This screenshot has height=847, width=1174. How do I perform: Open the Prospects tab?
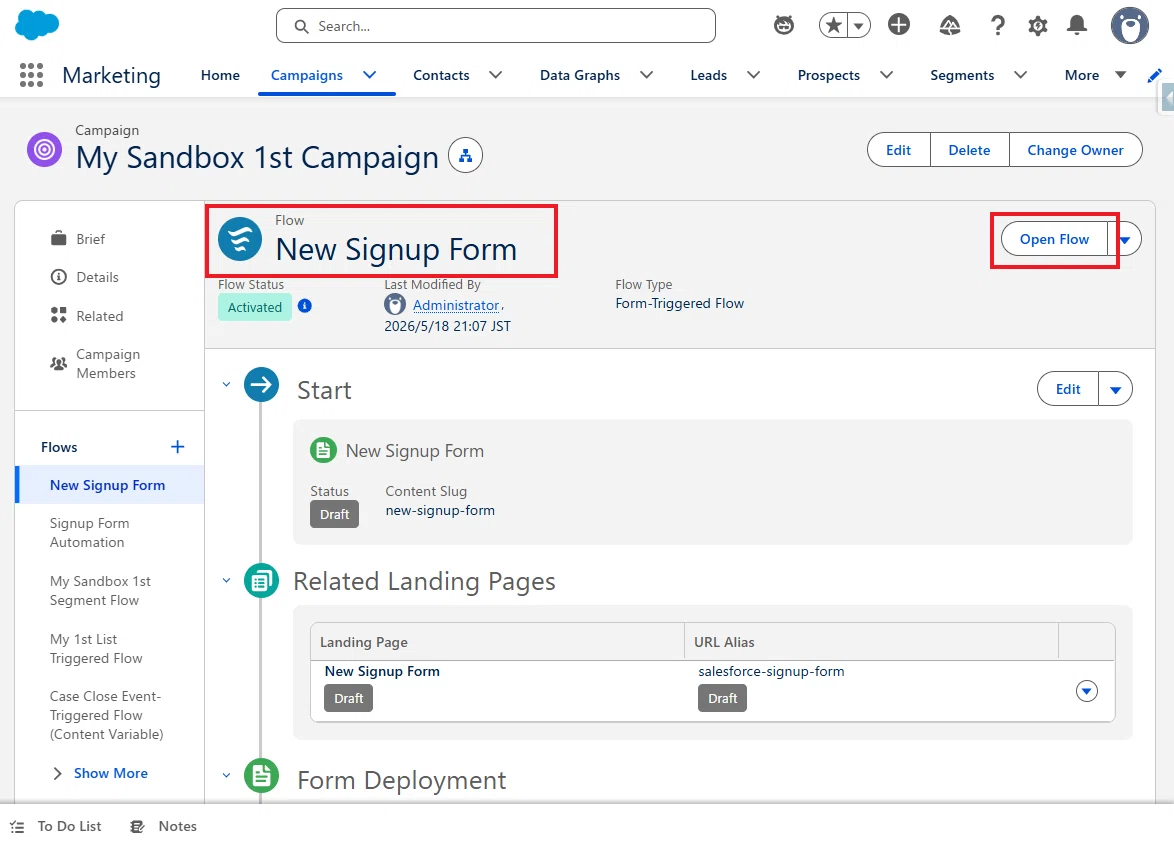(829, 75)
